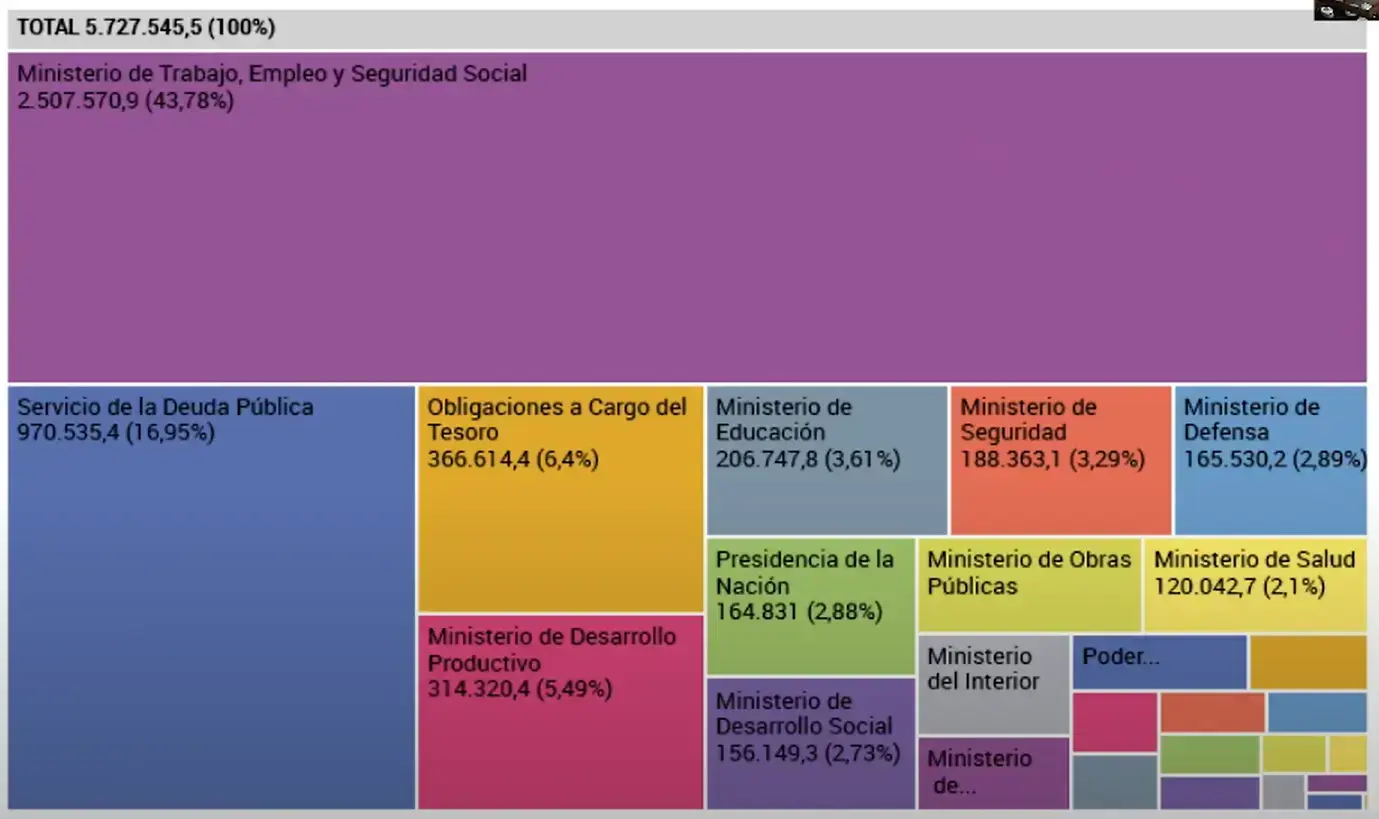The width and height of the screenshot is (1379, 819).
Task: Select the small unlabeled orange-red tile under Poder
Action: point(1213,712)
